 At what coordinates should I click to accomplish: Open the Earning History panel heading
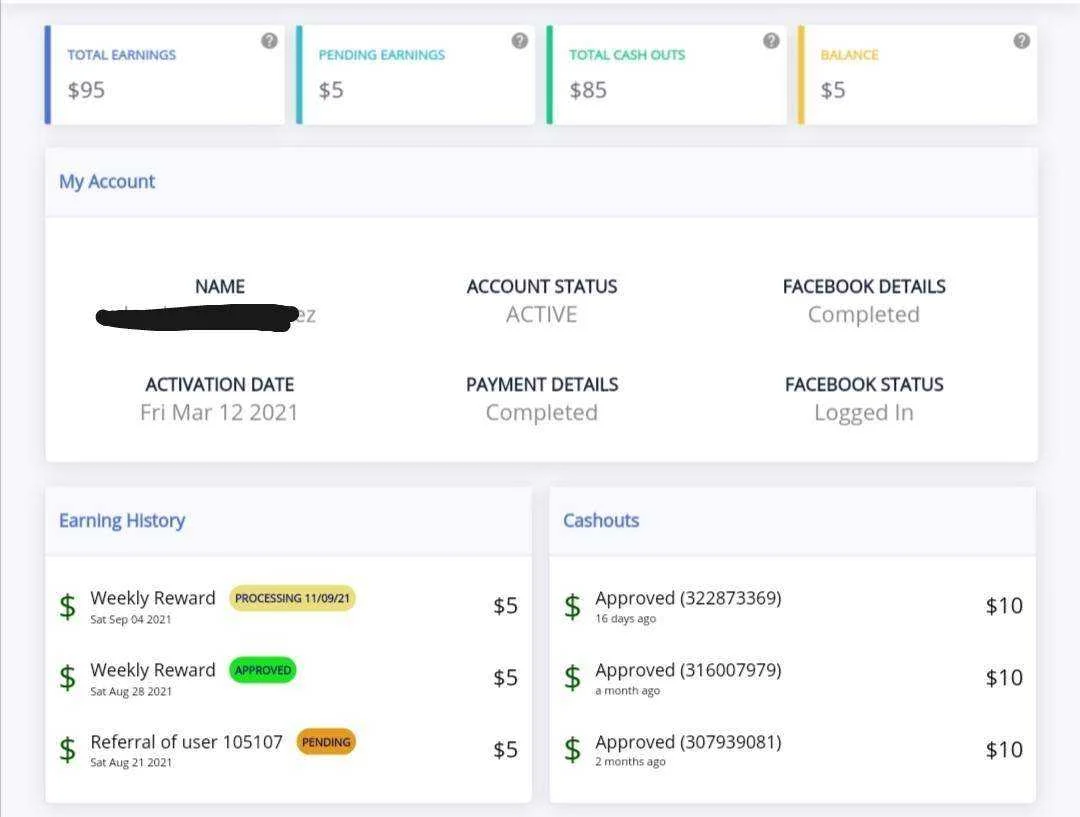[122, 521]
